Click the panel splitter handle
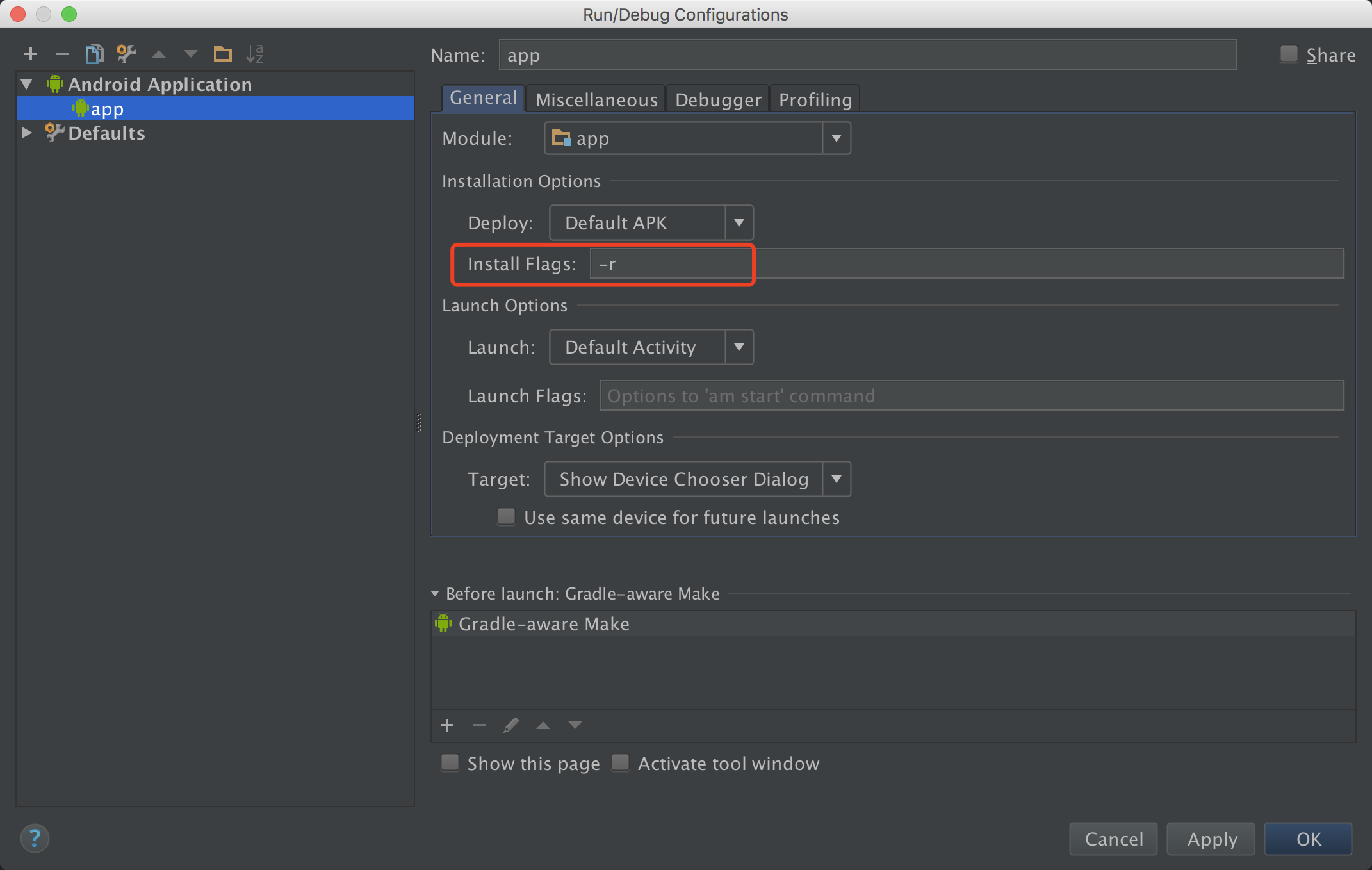The image size is (1372, 870). (x=419, y=423)
